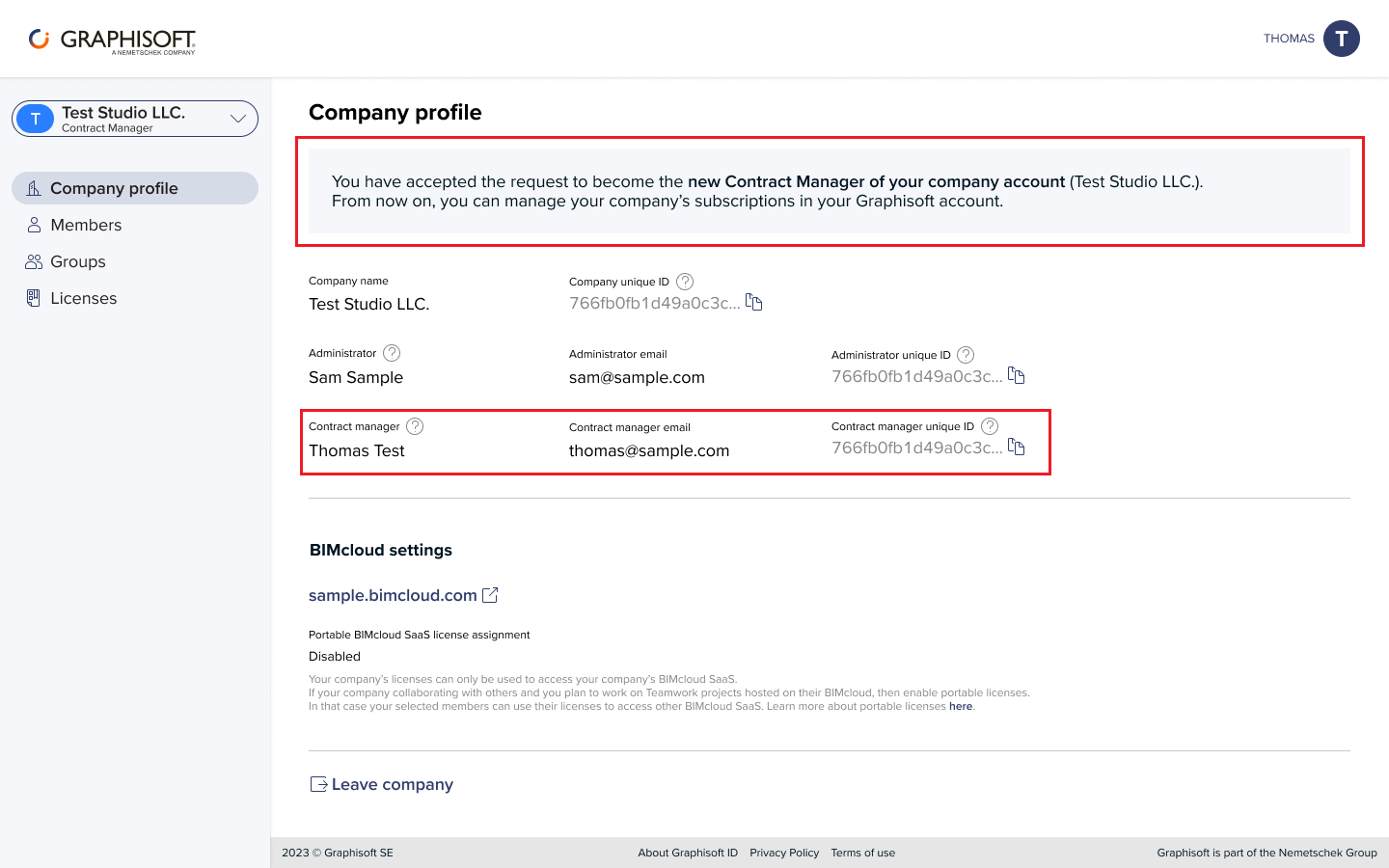1389x868 pixels.
Task: Click the Company profile building icon
Action: 34,188
